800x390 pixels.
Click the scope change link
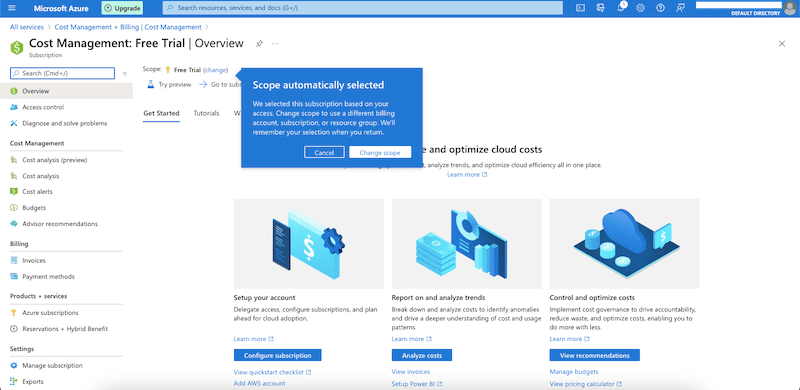[x=215, y=70]
